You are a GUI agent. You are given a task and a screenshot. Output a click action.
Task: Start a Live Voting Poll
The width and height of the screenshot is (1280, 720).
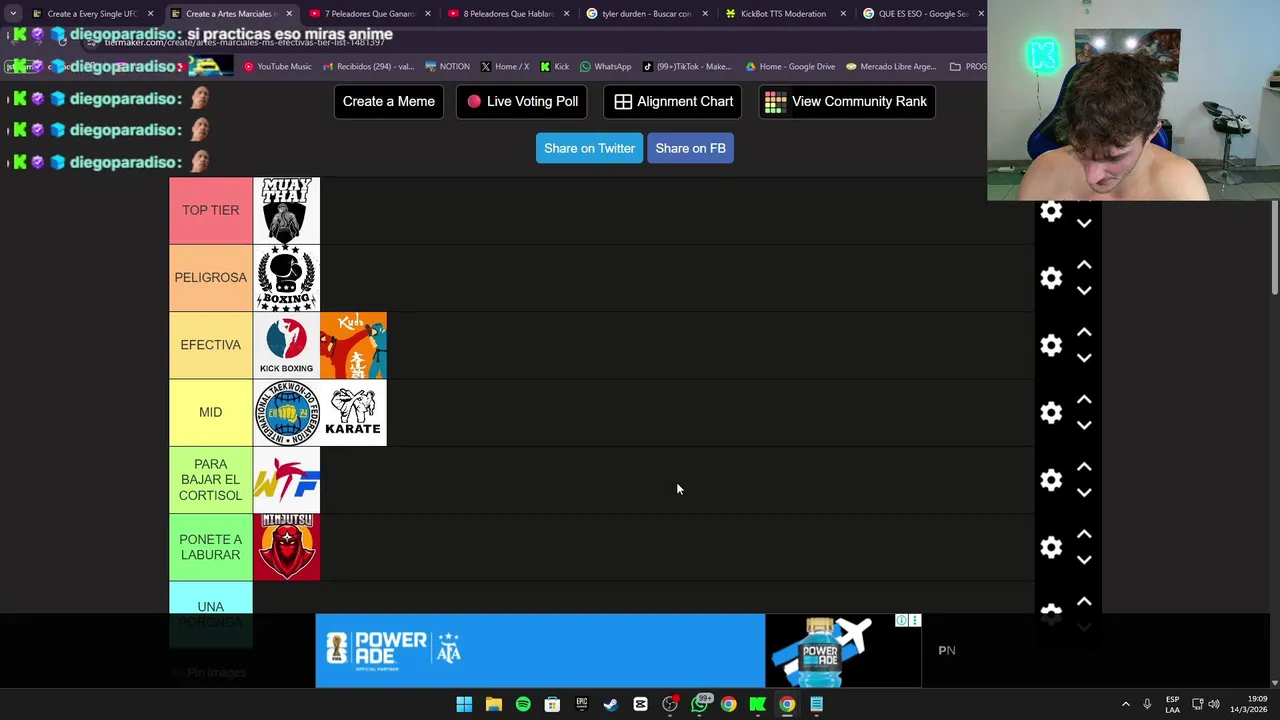coord(522,101)
